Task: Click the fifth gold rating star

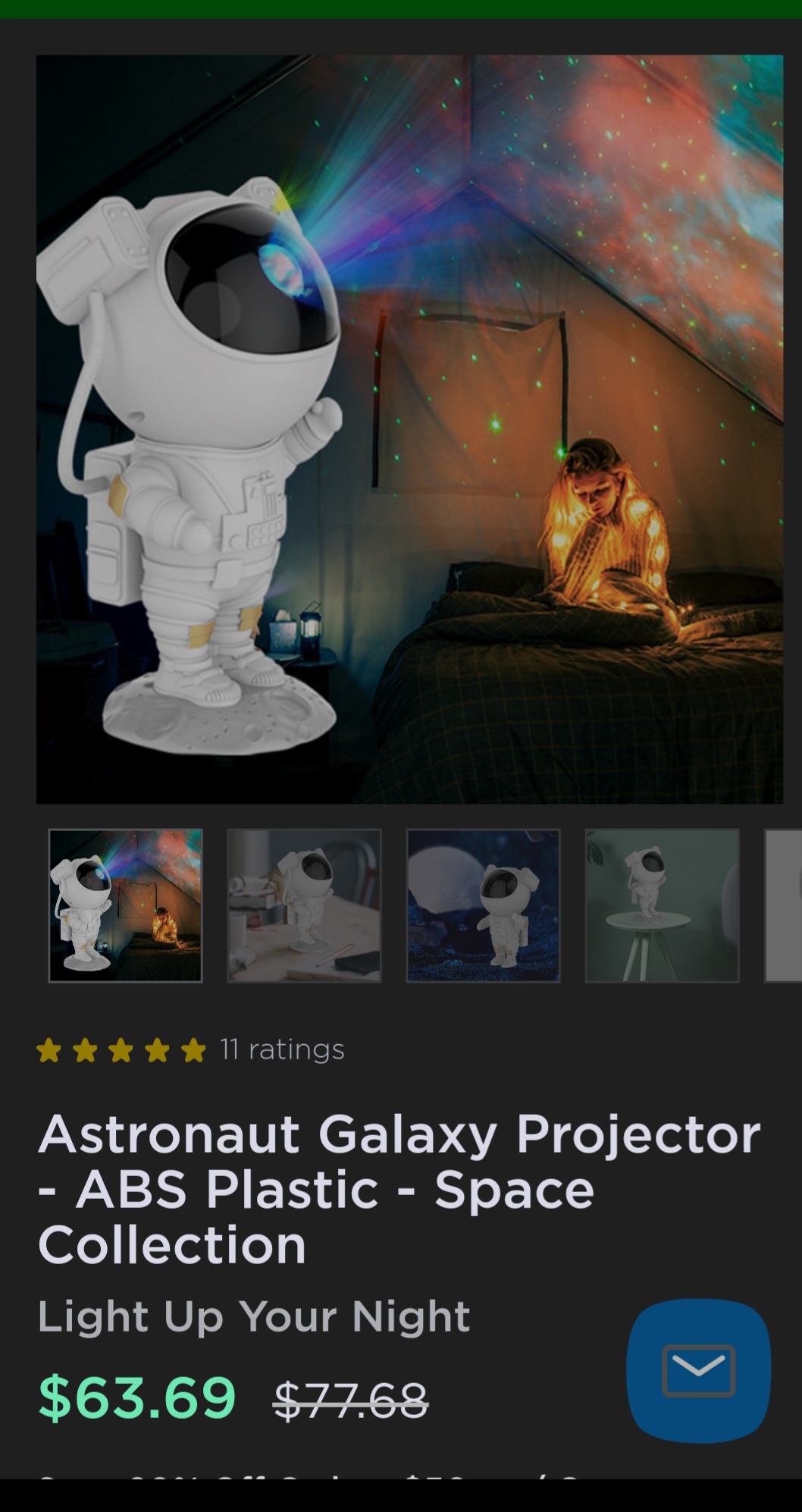Action: 194,1050
